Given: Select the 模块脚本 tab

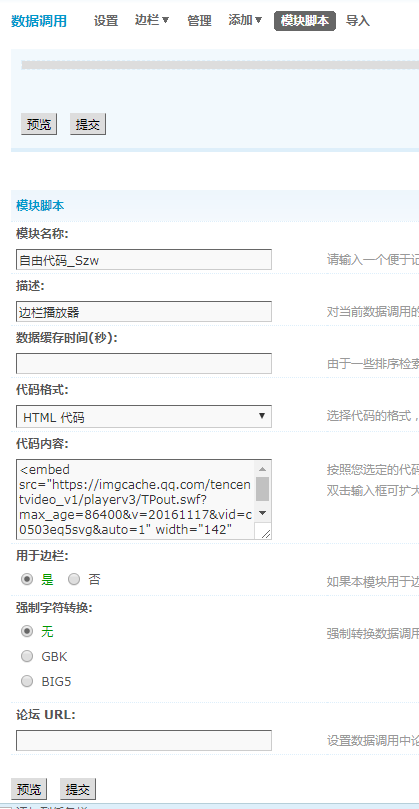Looking at the screenshot, I should pos(305,21).
